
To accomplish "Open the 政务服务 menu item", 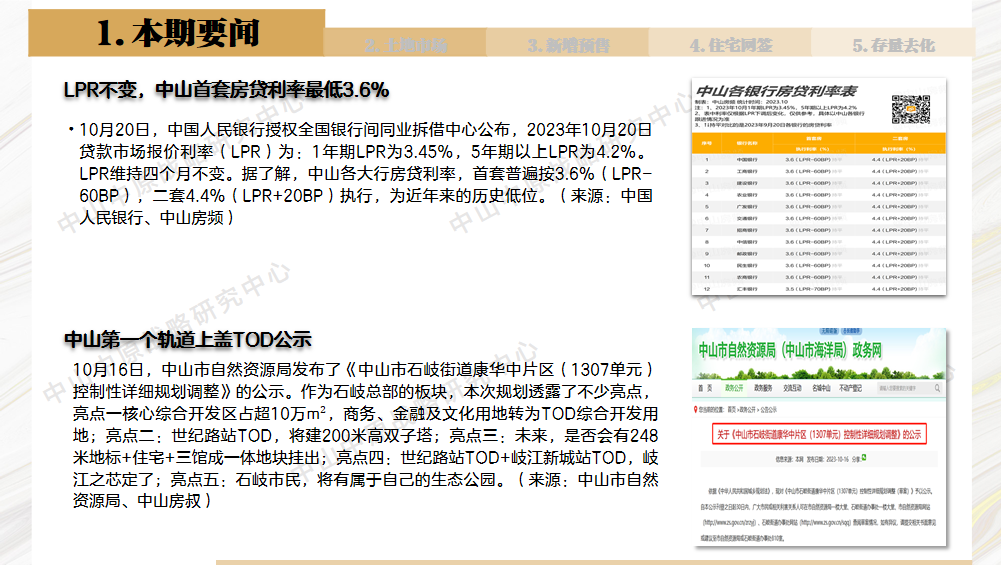I will (x=764, y=386).
